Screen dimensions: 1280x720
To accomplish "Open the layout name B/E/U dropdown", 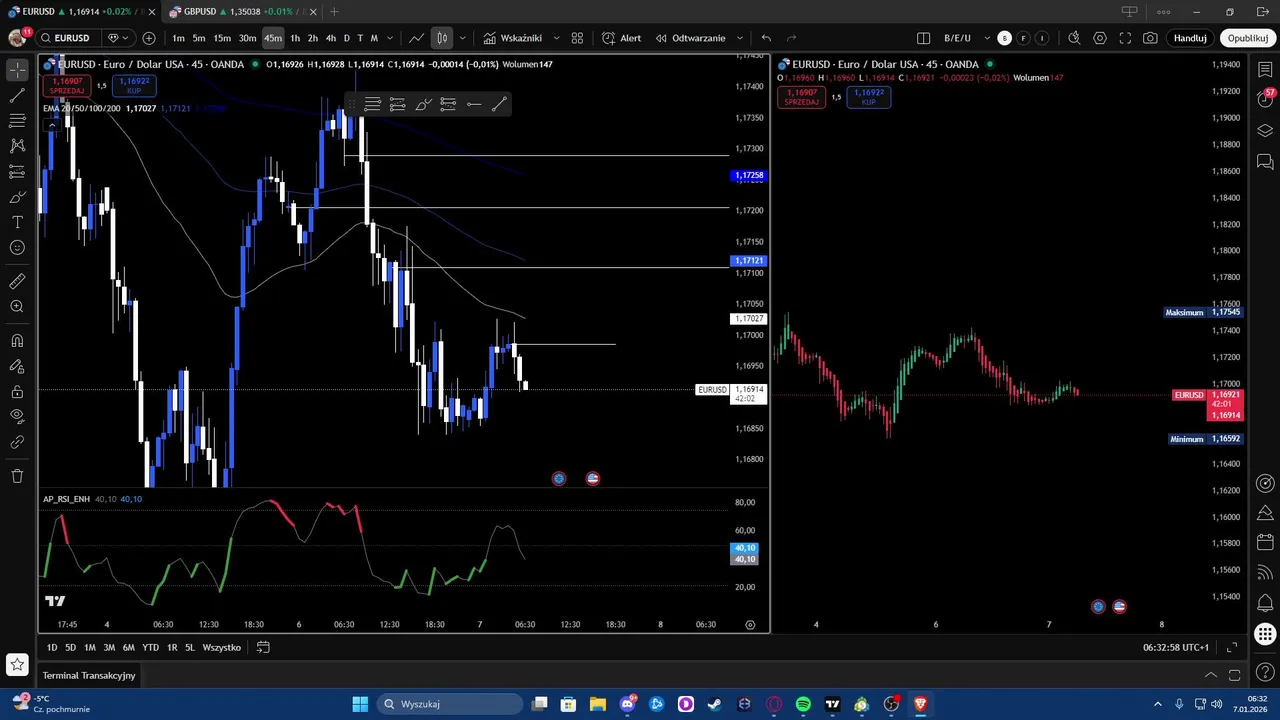I will [965, 38].
